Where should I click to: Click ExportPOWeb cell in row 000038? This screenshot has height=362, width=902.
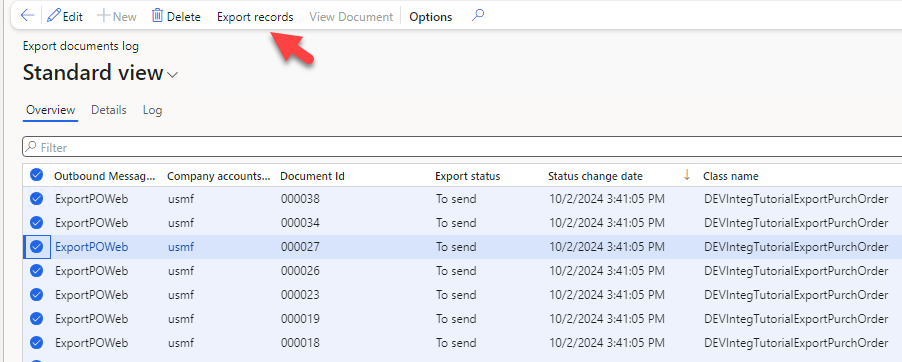pyautogui.click(x=91, y=199)
